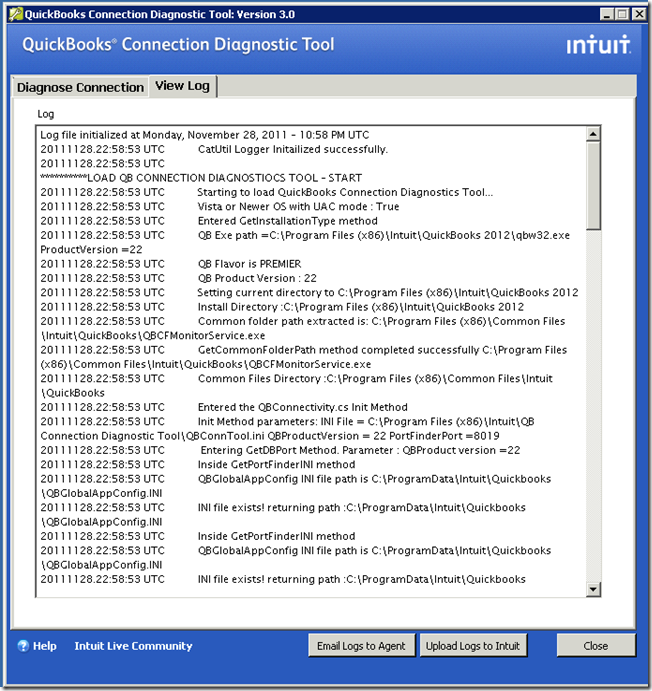Screen dimensions: 652x691
Task: Minimize the Diagnostic Tool window
Action: 607,15
